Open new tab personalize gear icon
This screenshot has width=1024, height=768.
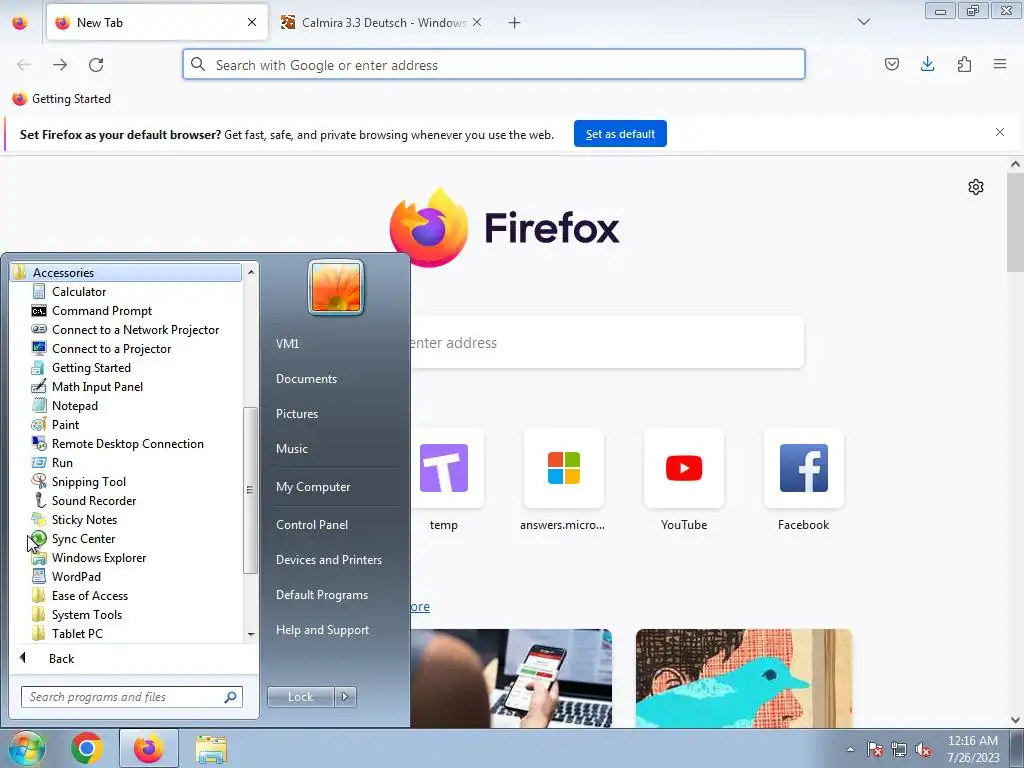tap(976, 187)
